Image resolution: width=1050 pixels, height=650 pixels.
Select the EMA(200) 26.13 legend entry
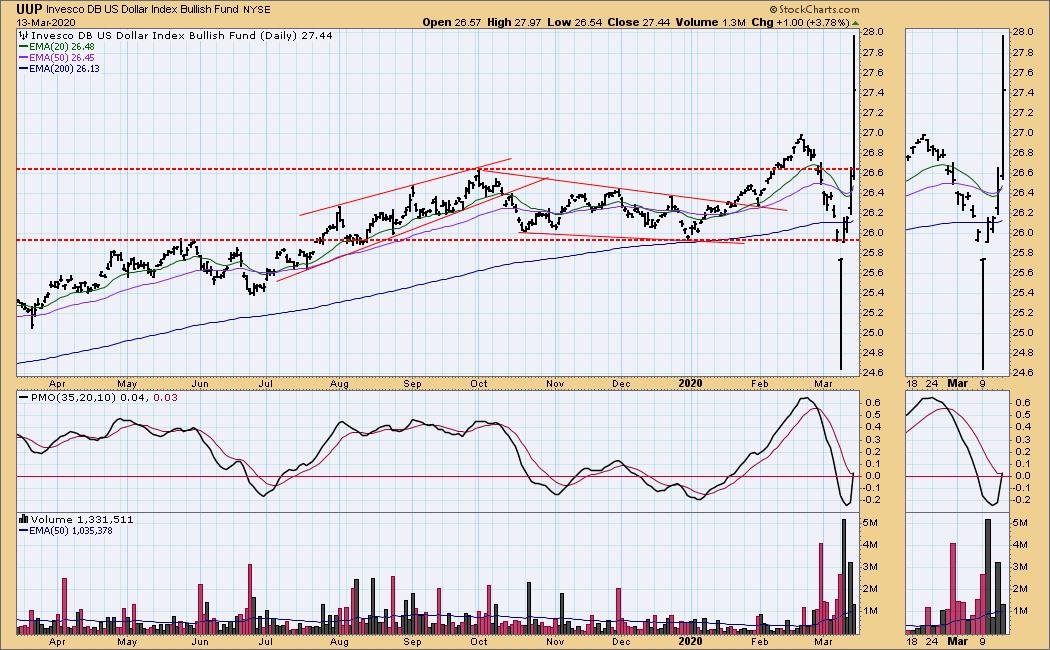(64, 68)
